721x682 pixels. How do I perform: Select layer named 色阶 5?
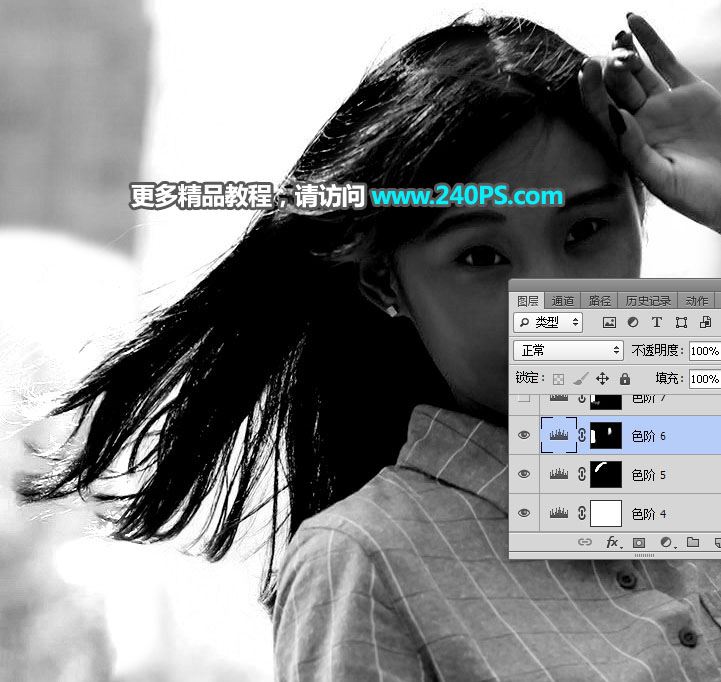[x=649, y=475]
